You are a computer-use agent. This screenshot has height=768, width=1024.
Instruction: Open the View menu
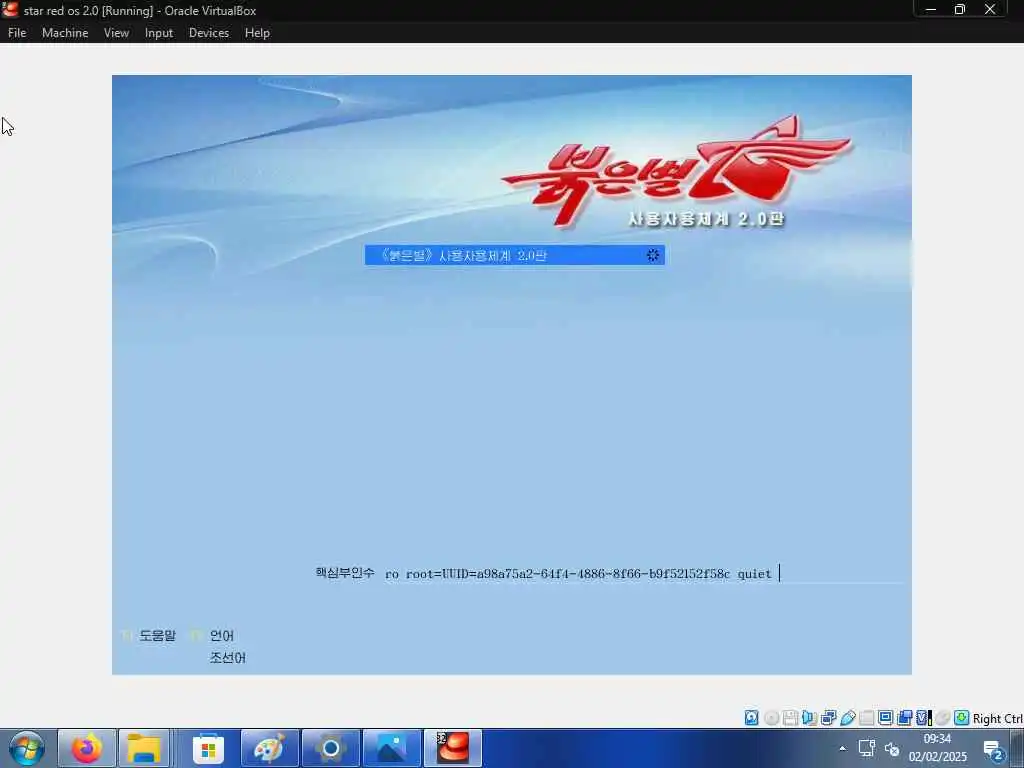click(116, 33)
